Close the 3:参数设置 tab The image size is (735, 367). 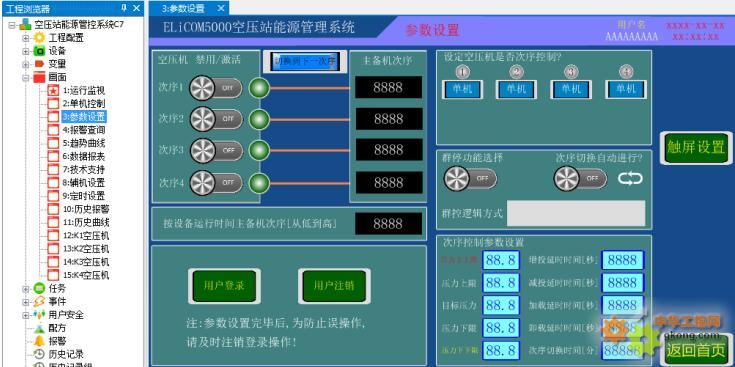221,8
